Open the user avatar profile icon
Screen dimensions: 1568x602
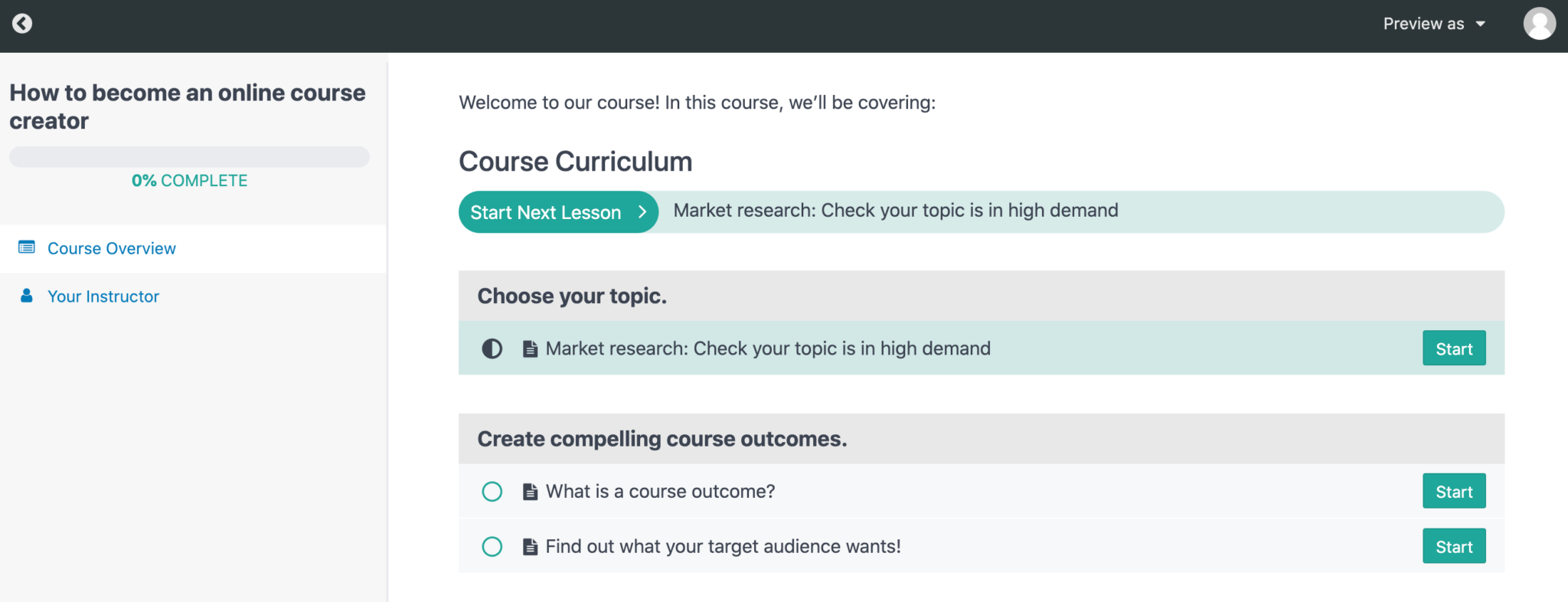point(1539,24)
